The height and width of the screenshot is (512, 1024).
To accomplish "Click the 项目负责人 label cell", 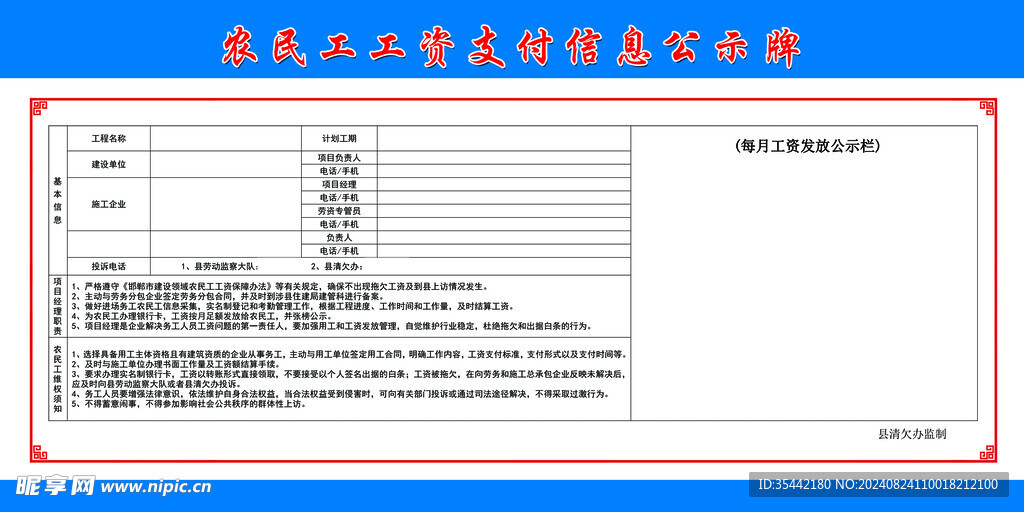I will [340, 157].
